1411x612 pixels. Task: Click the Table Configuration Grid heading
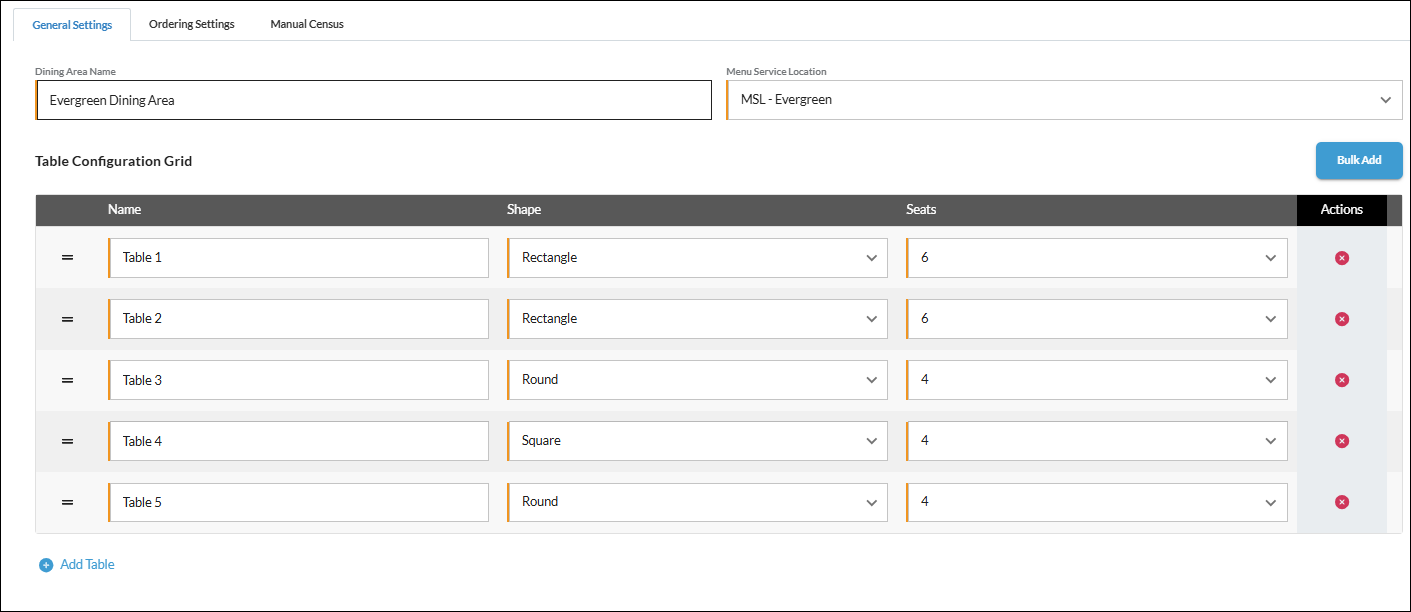pyautogui.click(x=113, y=161)
